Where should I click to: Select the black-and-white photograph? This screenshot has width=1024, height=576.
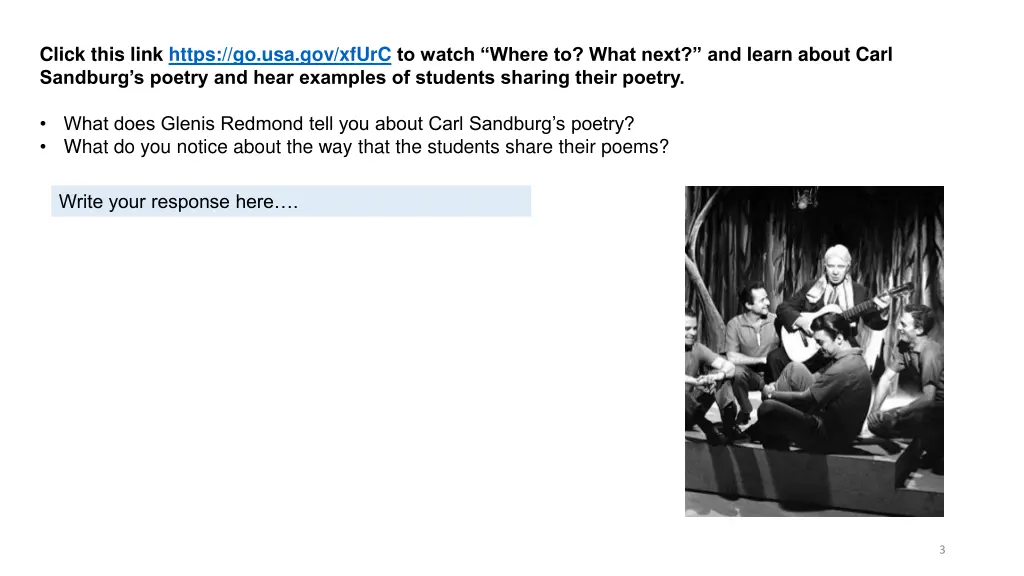tap(814, 351)
